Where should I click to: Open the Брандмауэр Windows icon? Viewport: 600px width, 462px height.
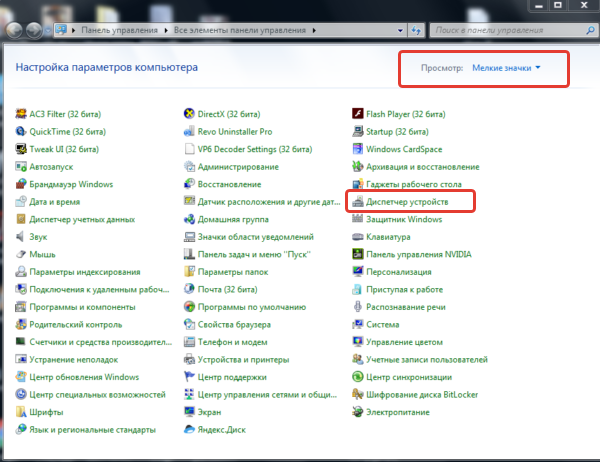pyautogui.click(x=21, y=184)
